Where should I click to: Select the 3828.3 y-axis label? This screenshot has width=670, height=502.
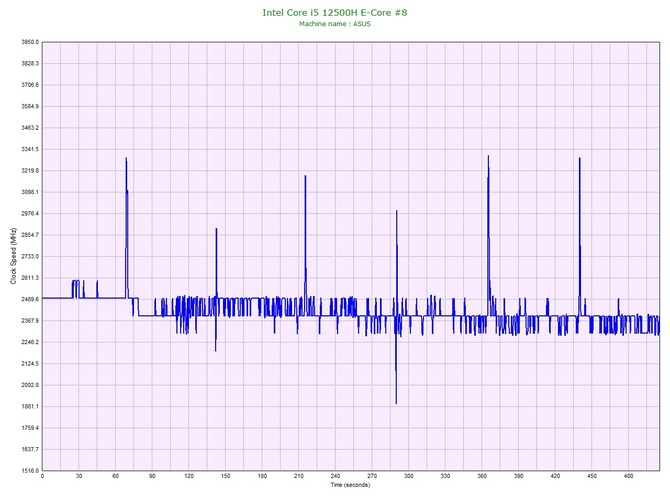click(x=30, y=64)
